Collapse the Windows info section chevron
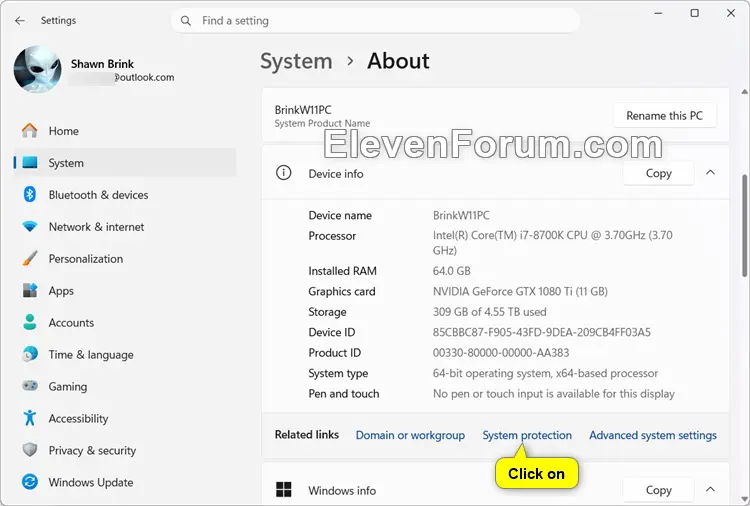 pos(710,489)
